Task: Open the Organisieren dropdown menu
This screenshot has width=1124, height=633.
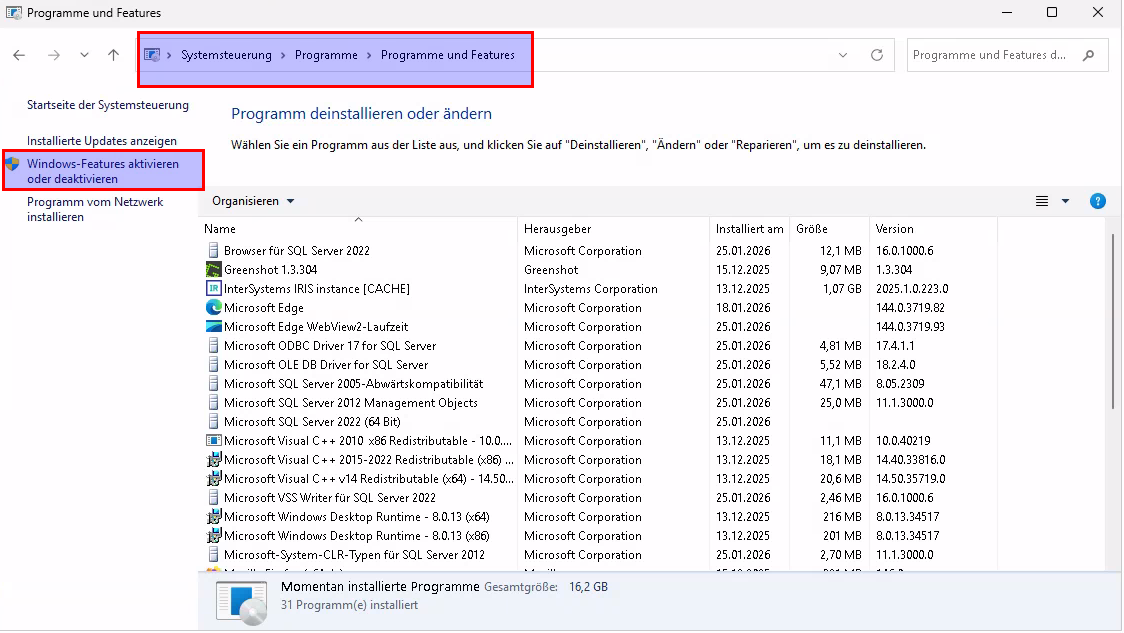Action: point(253,201)
